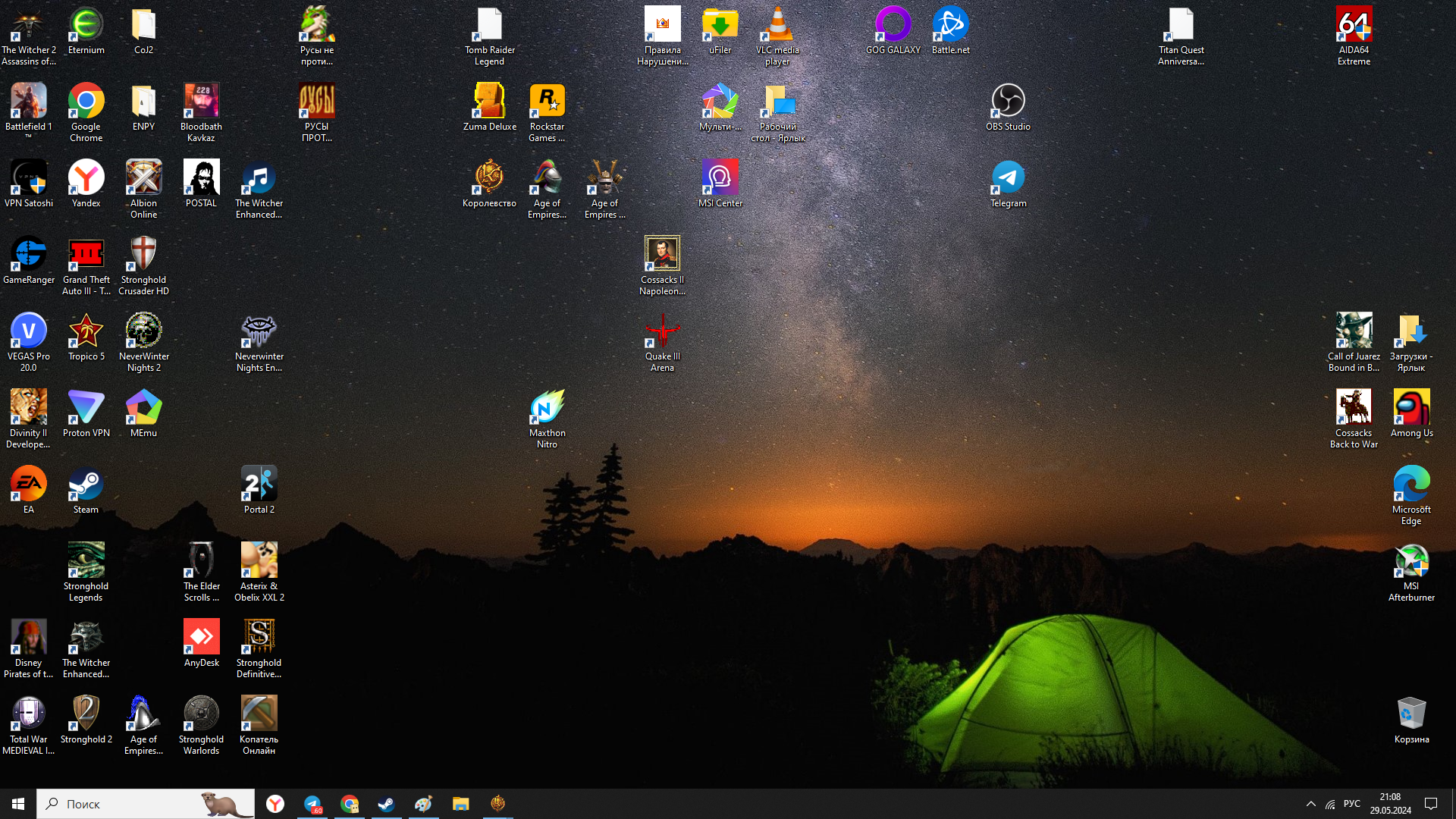Select the Stronghold Crusader HD icon
Image resolution: width=1456 pixels, height=819 pixels.
[144, 254]
